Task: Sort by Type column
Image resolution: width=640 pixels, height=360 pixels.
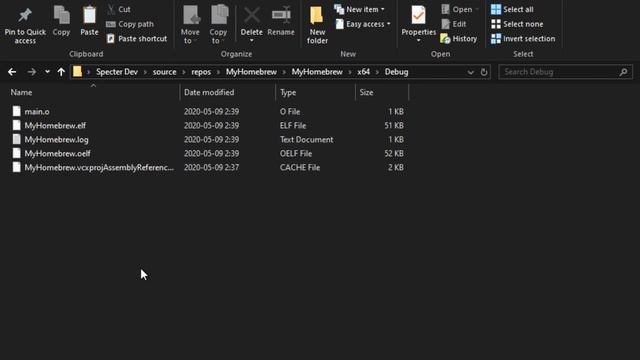Action: [x=288, y=92]
